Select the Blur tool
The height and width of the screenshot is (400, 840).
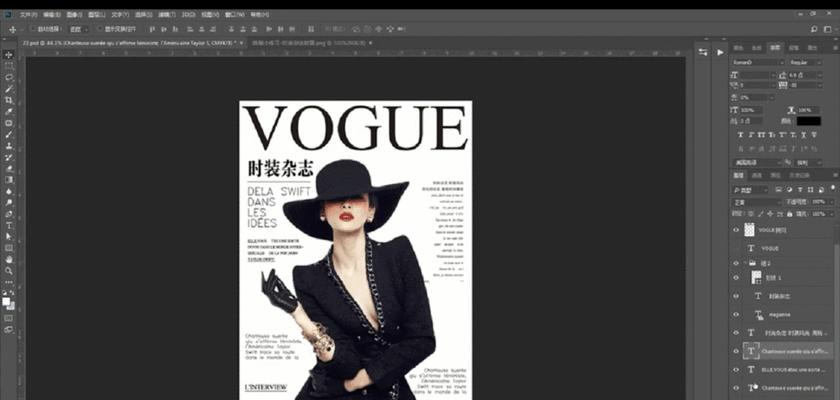click(x=9, y=191)
